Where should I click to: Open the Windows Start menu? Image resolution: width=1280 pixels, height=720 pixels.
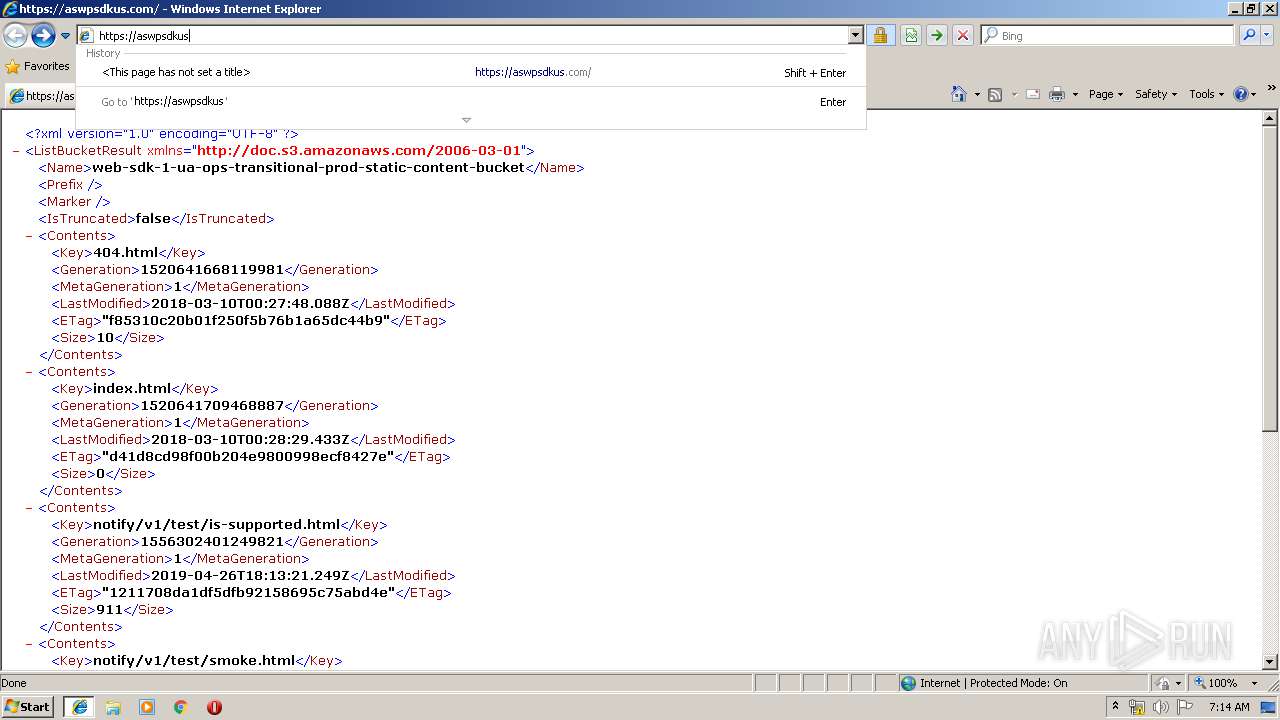click(x=28, y=707)
